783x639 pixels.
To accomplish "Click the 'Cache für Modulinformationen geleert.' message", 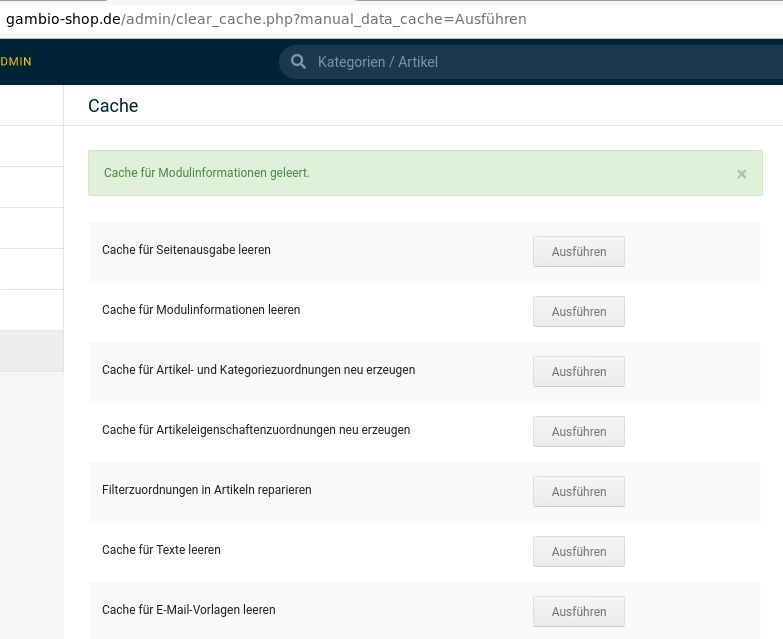I will coord(207,173).
